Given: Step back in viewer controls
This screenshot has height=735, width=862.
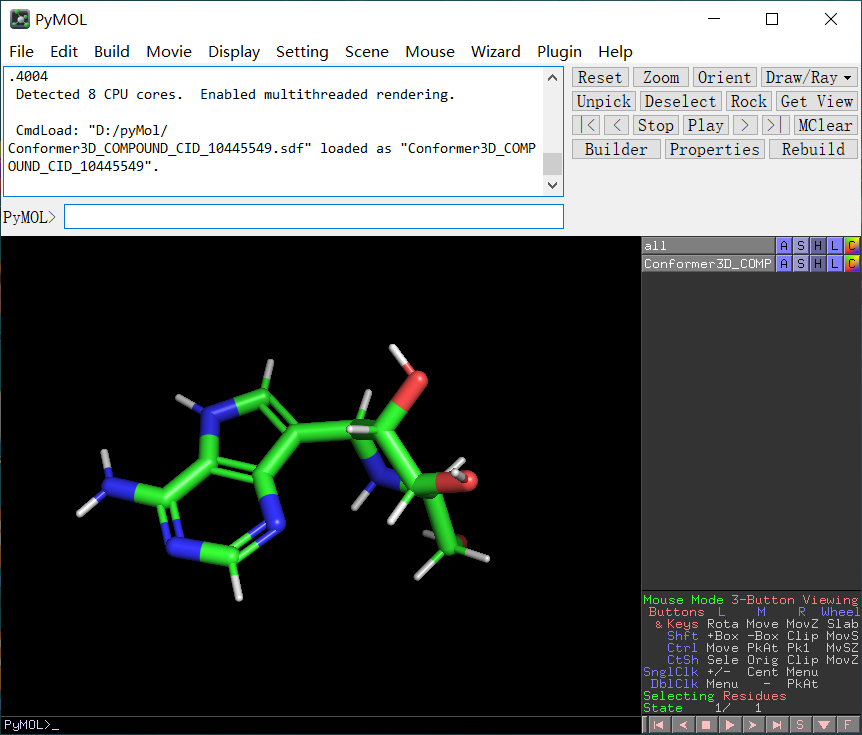Looking at the screenshot, I should point(682,725).
